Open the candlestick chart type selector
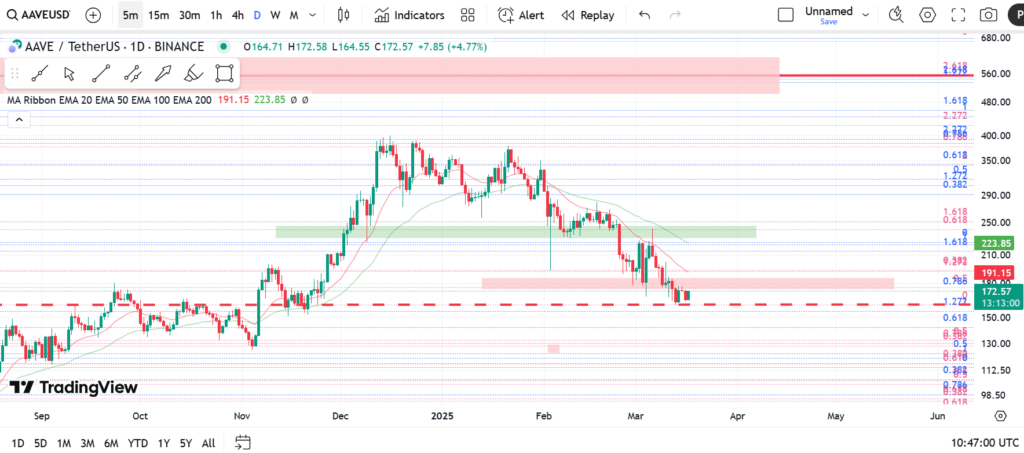This screenshot has height=453, width=1024. (x=345, y=15)
